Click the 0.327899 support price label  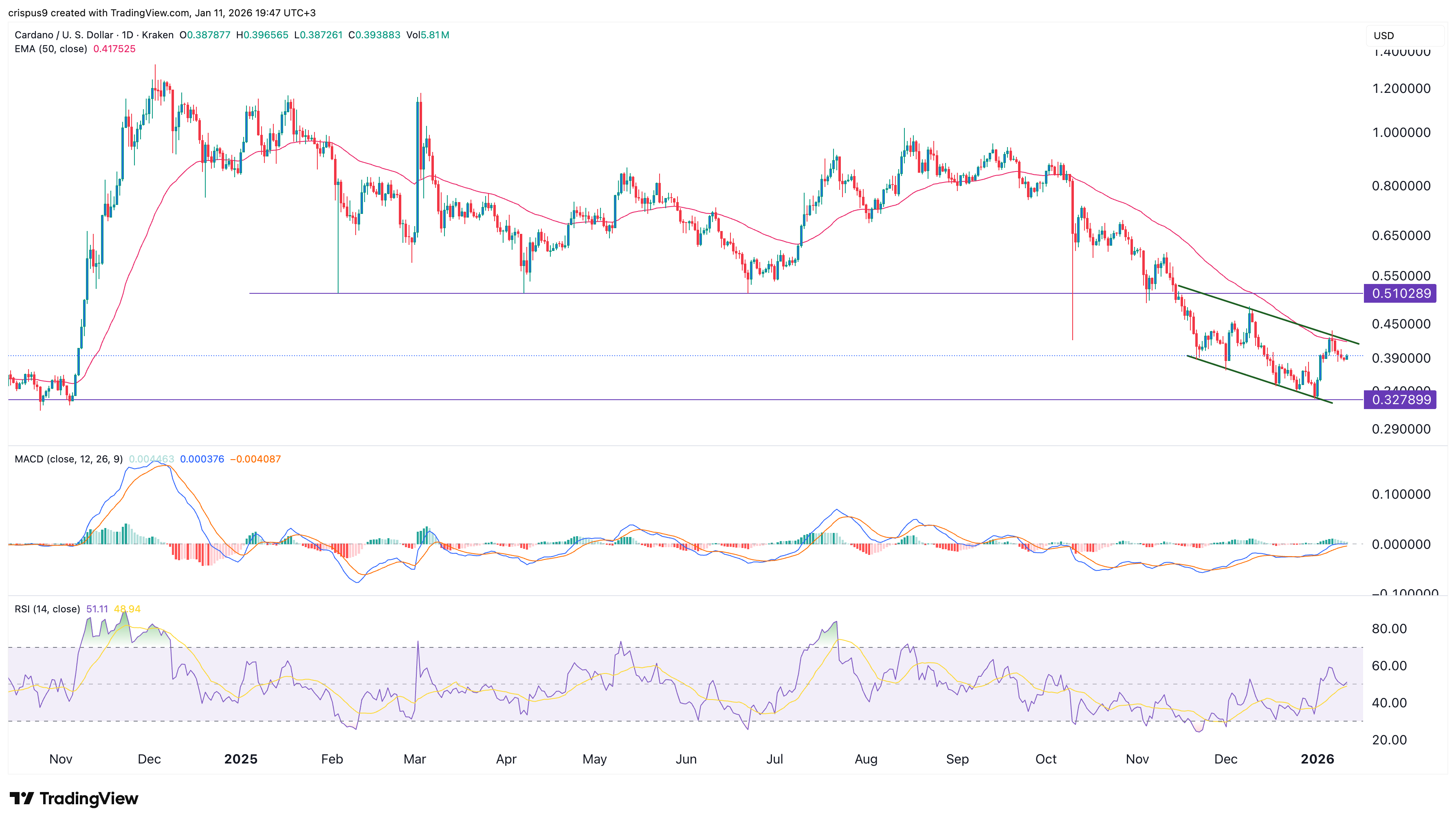(x=1401, y=400)
